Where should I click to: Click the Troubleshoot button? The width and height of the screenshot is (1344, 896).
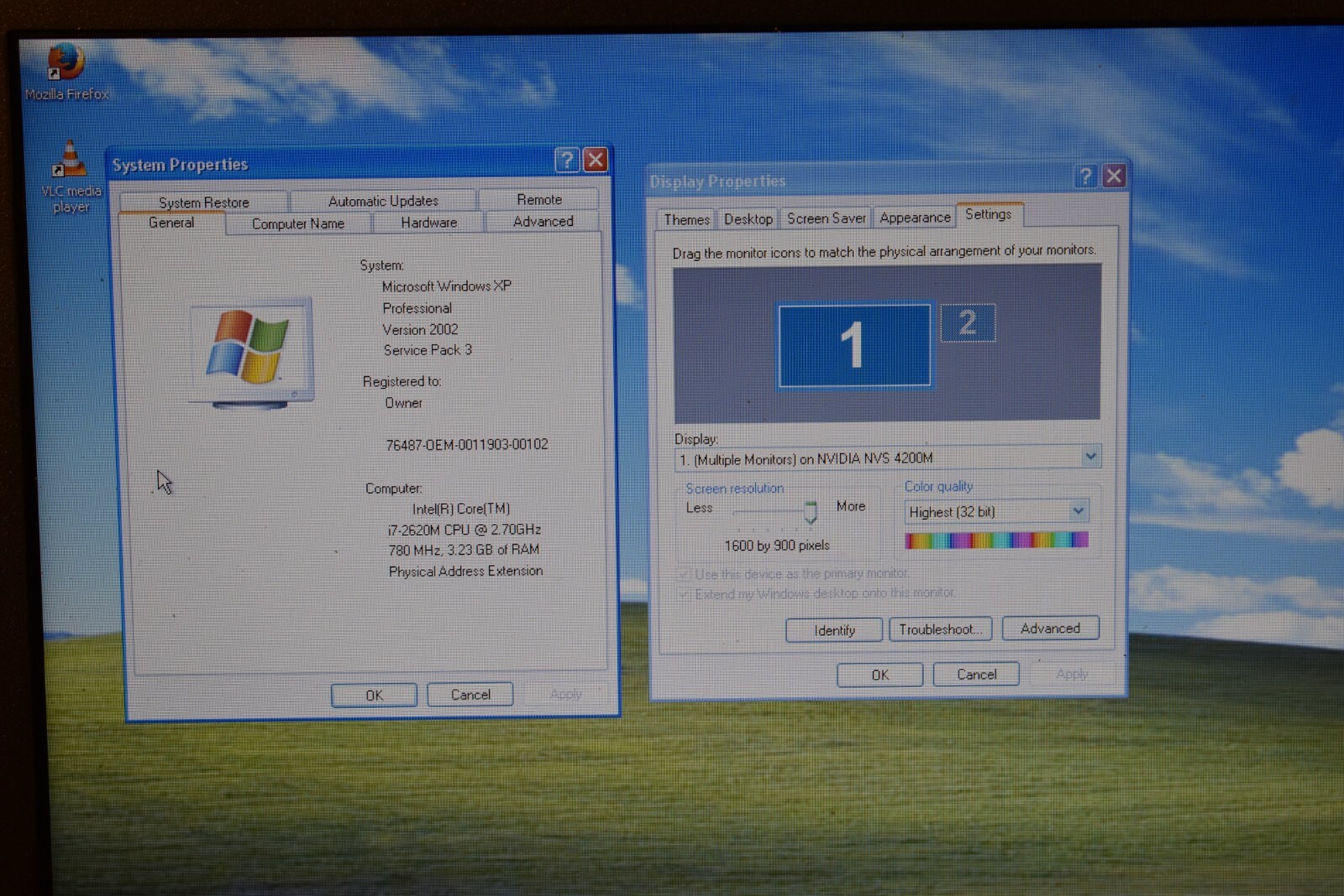pos(940,629)
